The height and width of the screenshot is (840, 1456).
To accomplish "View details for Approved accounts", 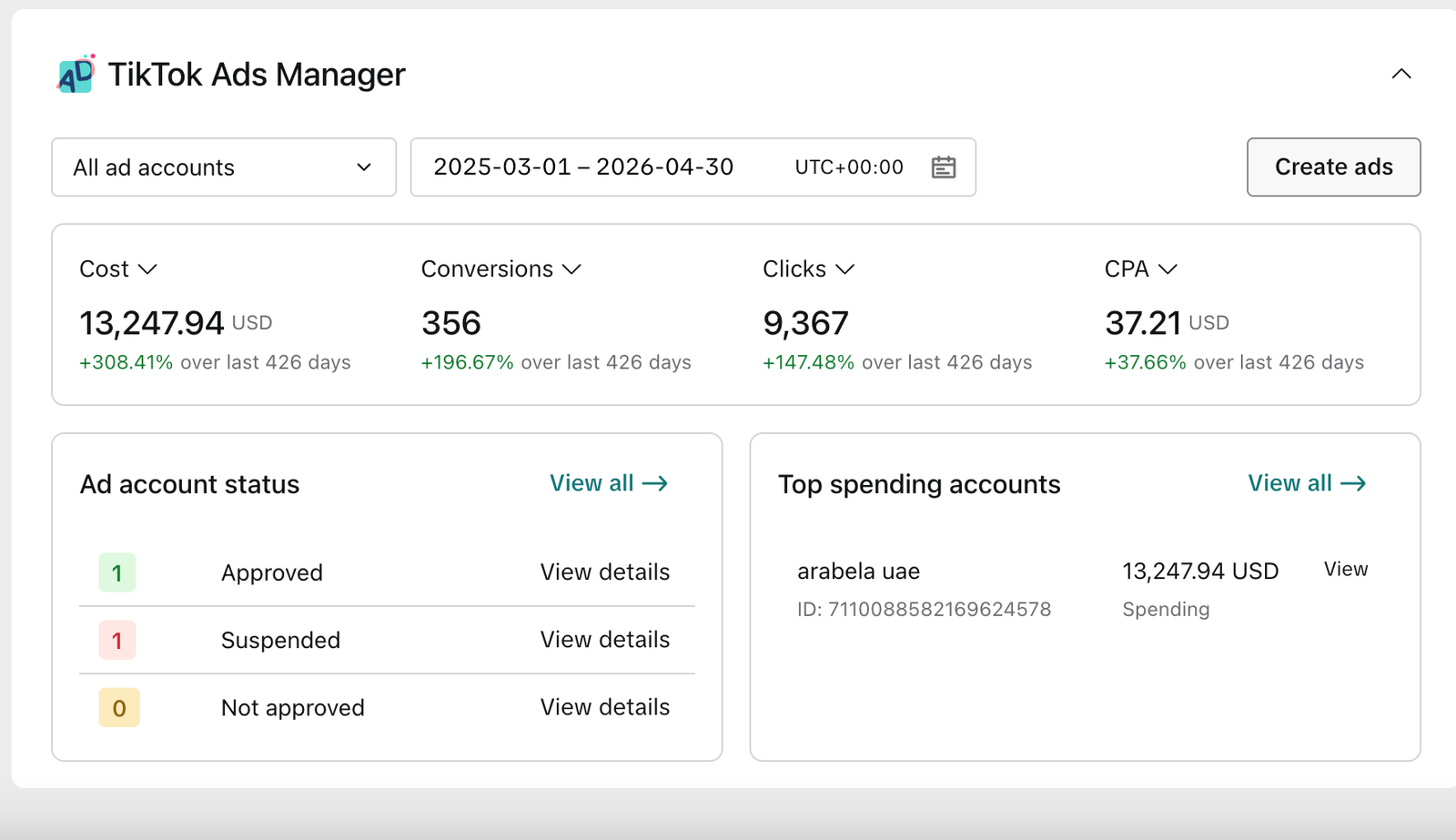I will point(605,572).
